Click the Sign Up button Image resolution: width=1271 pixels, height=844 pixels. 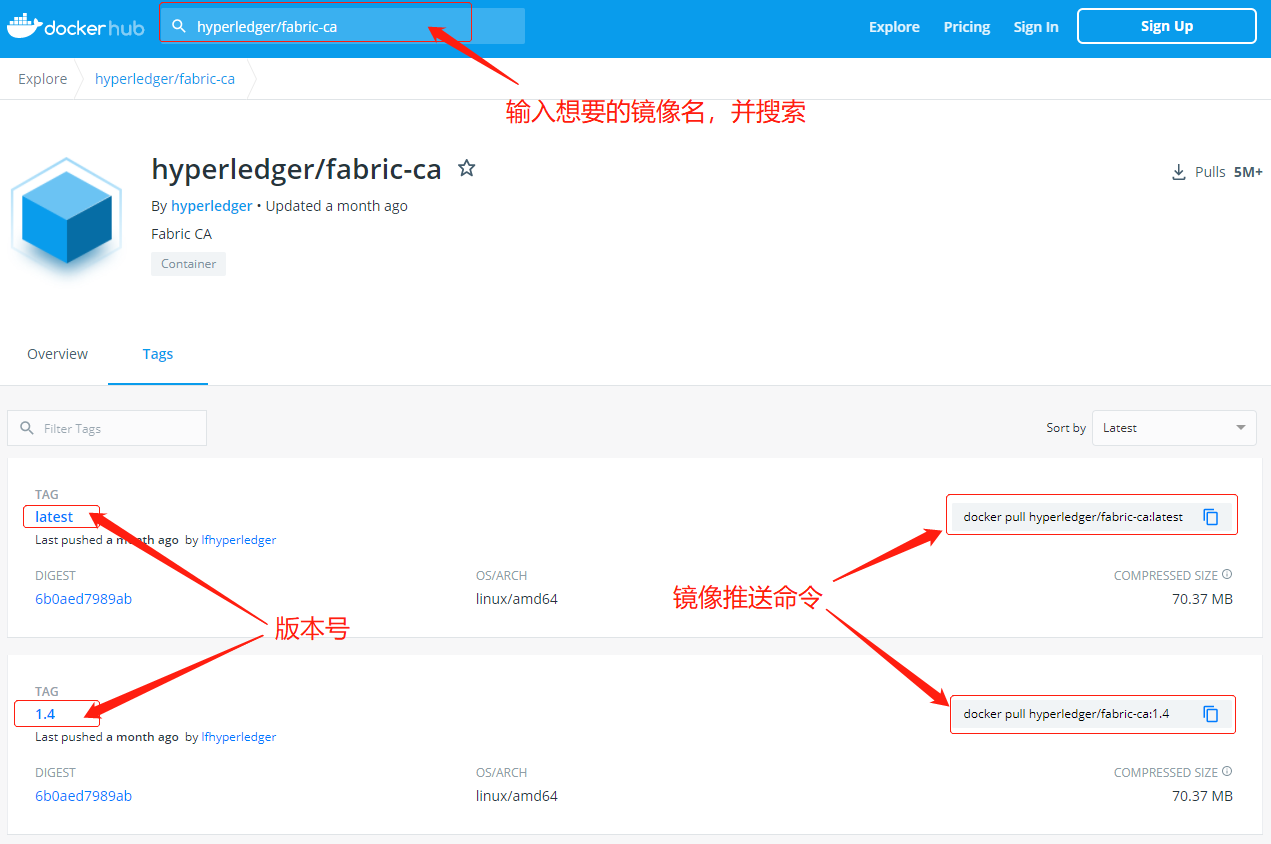1167,26
